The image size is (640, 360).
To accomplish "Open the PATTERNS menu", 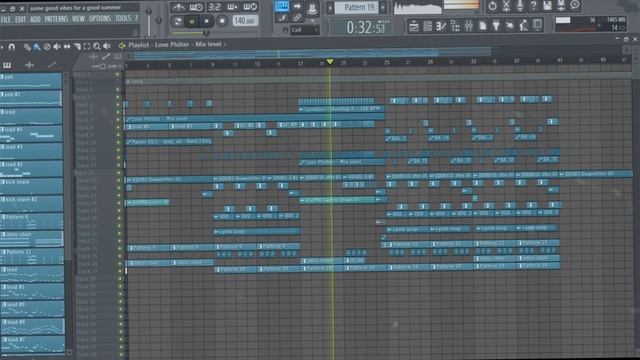I will (56, 19).
